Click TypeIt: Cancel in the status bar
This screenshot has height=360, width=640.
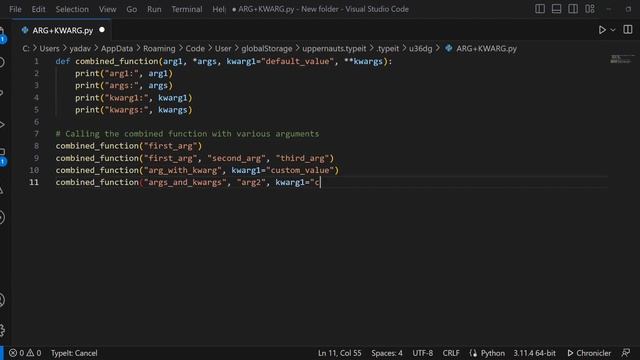pos(74,353)
